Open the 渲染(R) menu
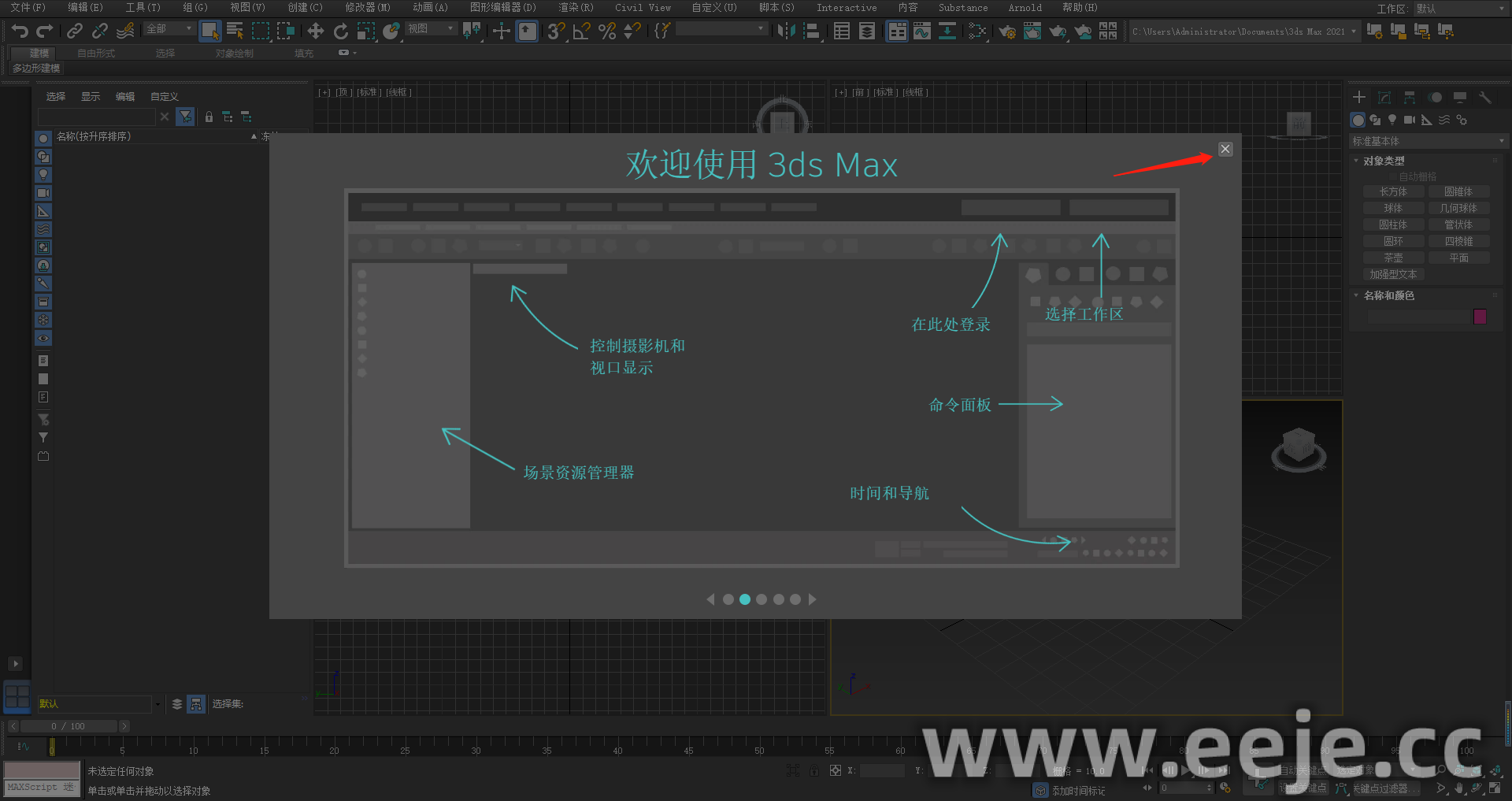The width and height of the screenshot is (1512, 801). pos(576,8)
